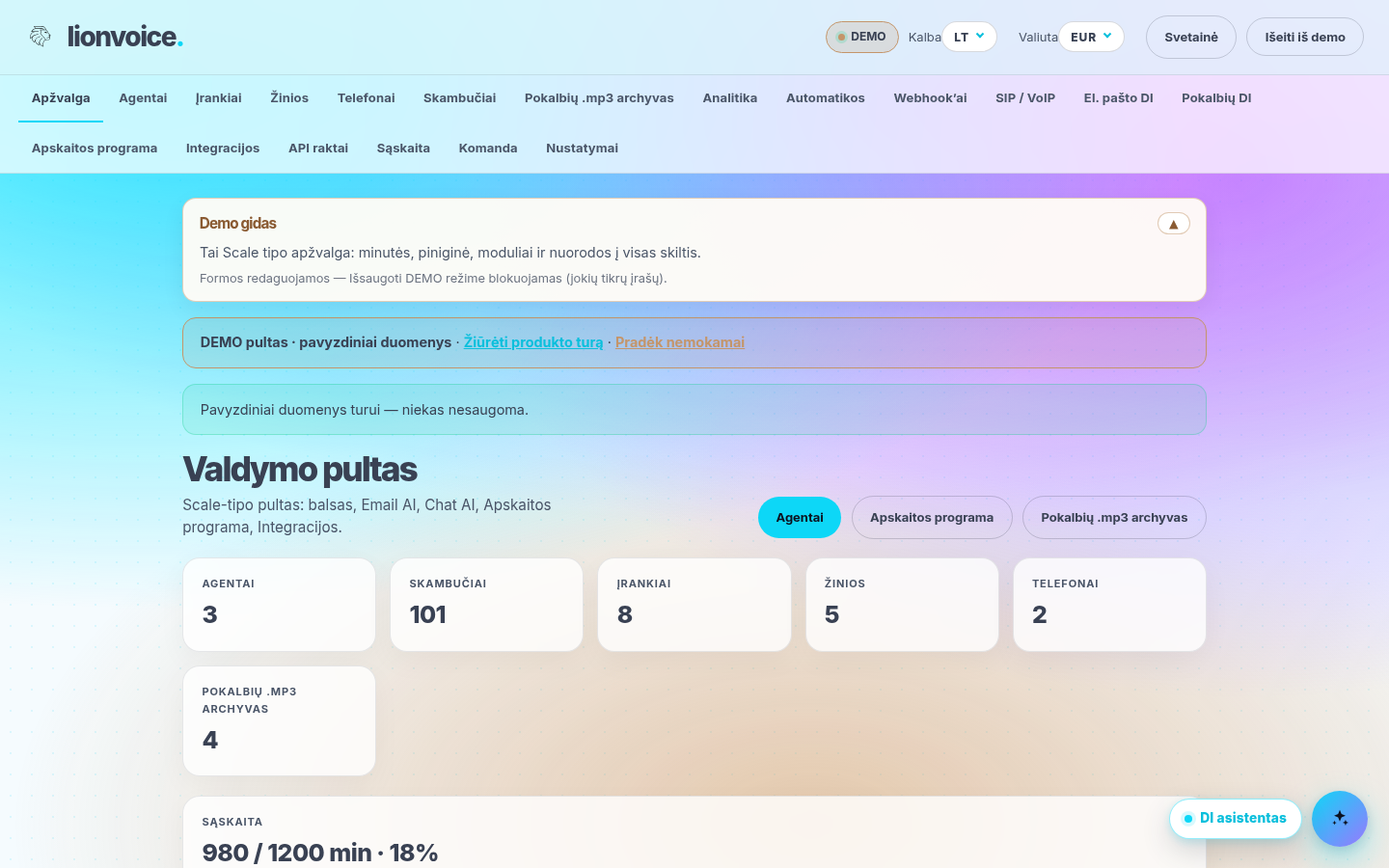
Task: Open the TELEFONAI 2 stat card
Action: (1109, 605)
